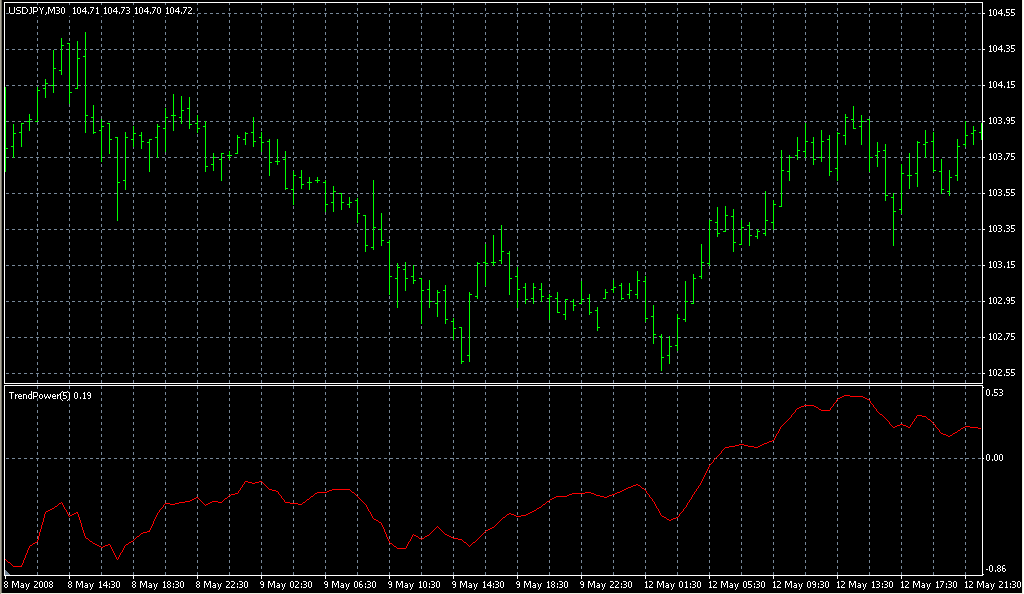This screenshot has width=1024, height=594.
Task: Click the OHLC quote values 104.71 104.73 104.70 104.72
Action: [x=132, y=10]
